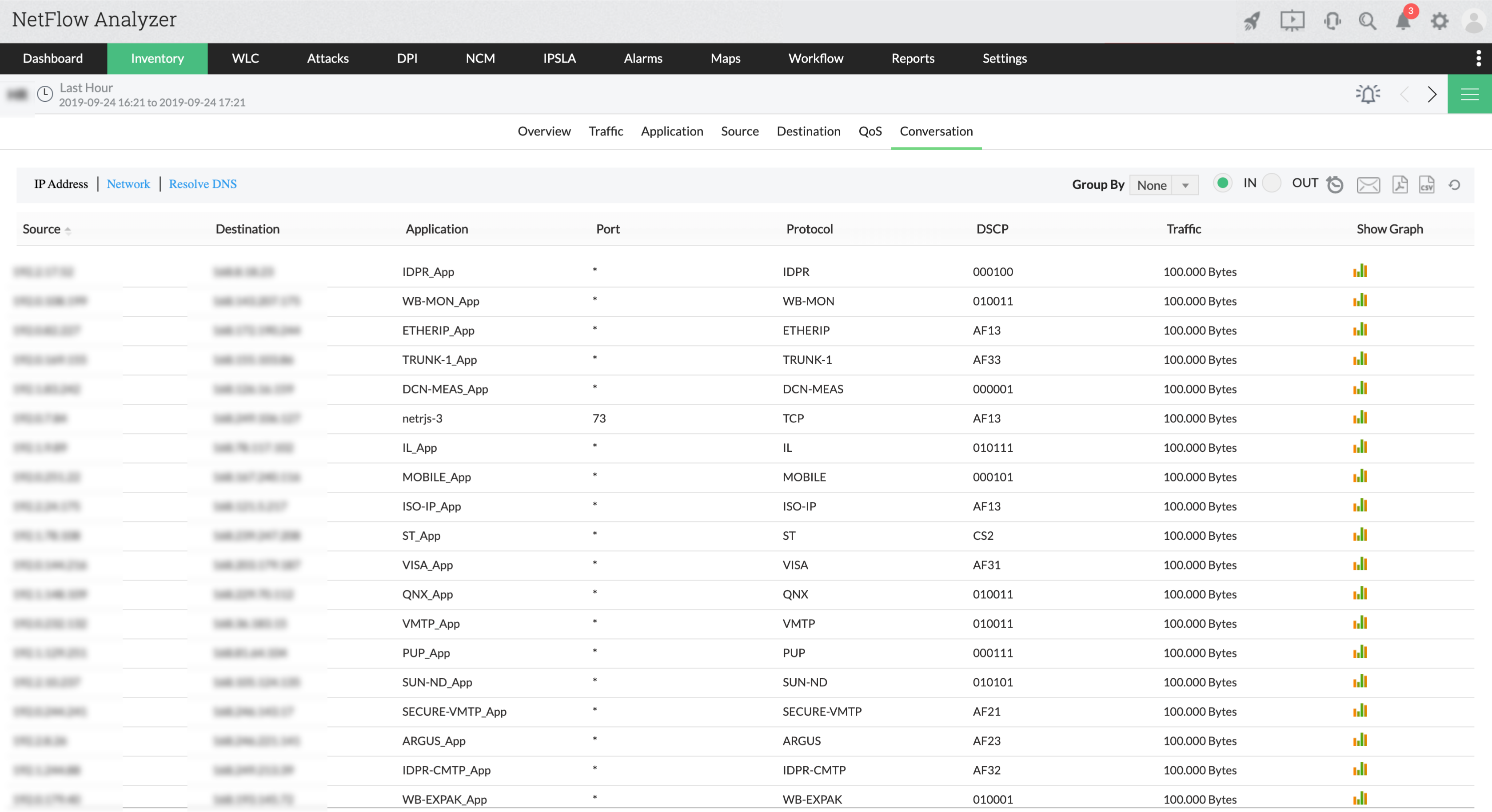Click the settings gear icon
Screen dimensions: 1492x812
[x=1439, y=21]
